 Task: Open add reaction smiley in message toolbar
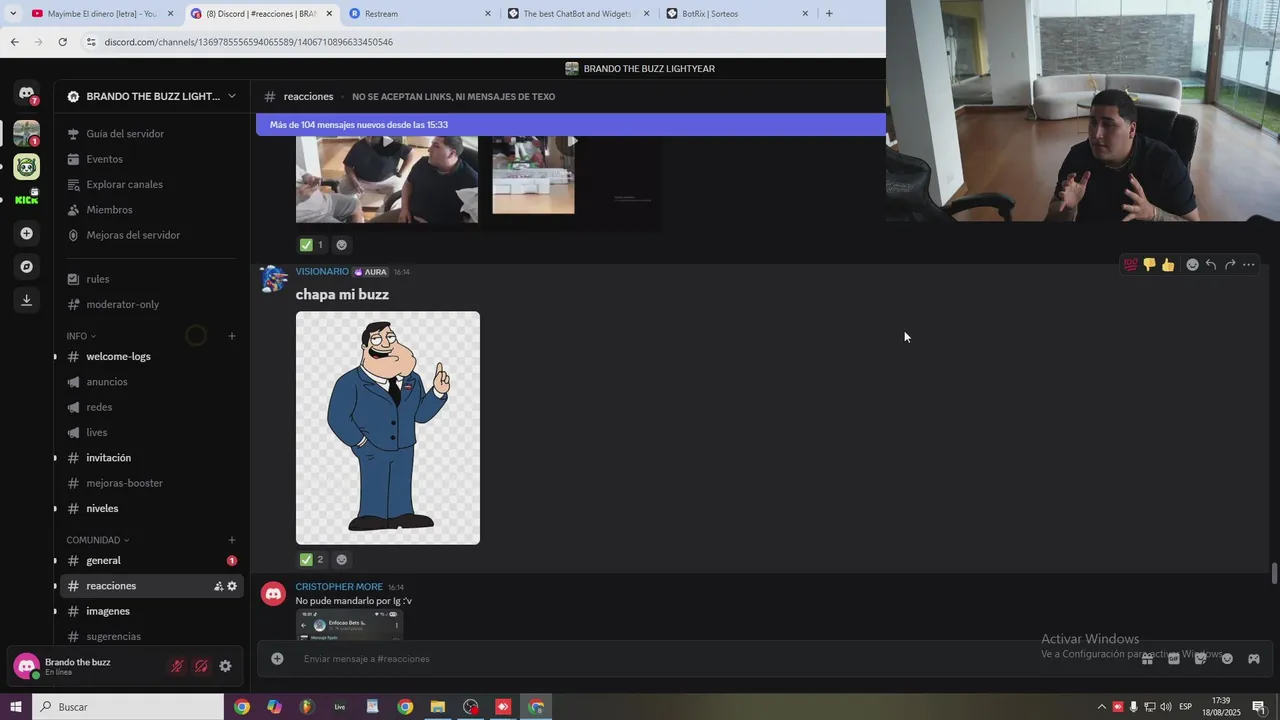tap(1192, 265)
